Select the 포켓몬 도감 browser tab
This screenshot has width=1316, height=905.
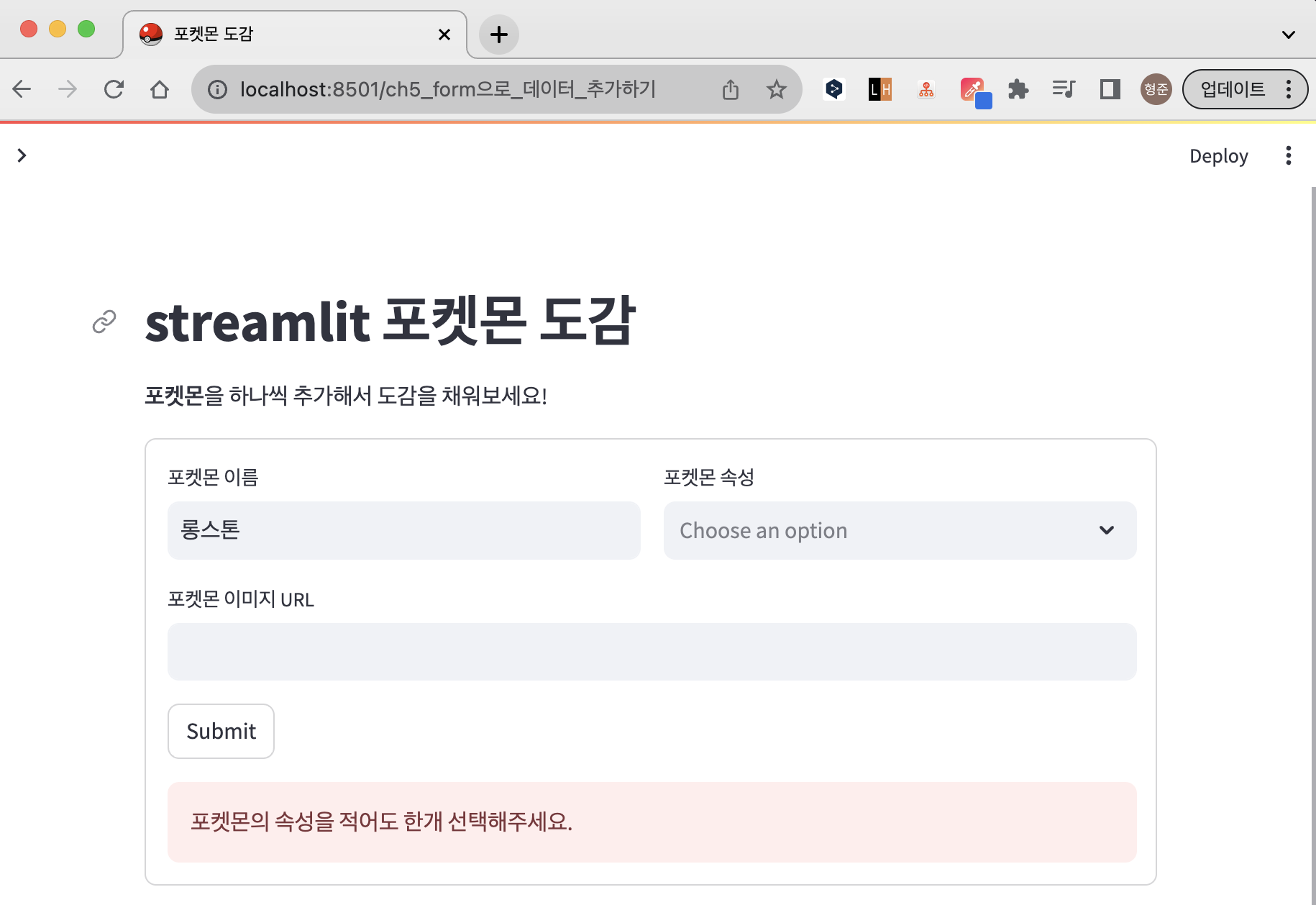[295, 34]
